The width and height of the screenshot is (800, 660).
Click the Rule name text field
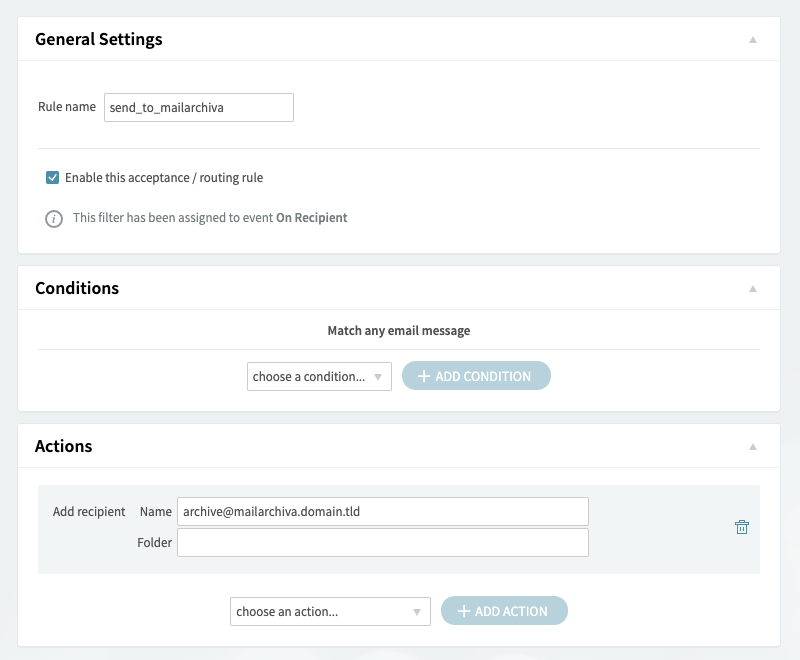pyautogui.click(x=198, y=107)
